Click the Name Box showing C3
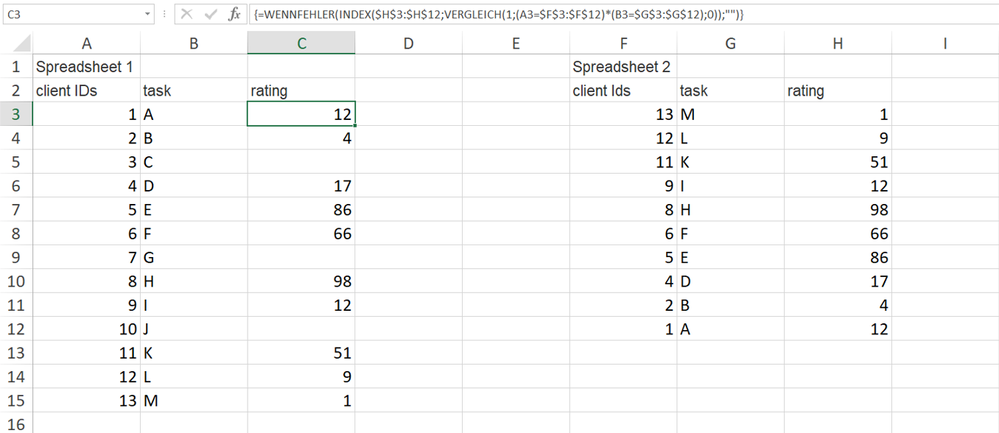The width and height of the screenshot is (999, 433). click(x=72, y=13)
